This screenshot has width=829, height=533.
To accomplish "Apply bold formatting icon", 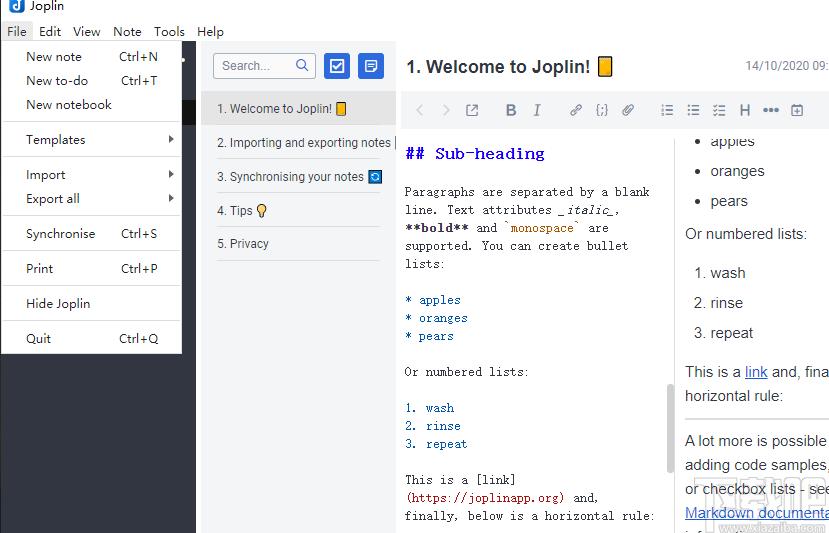I will [x=511, y=110].
